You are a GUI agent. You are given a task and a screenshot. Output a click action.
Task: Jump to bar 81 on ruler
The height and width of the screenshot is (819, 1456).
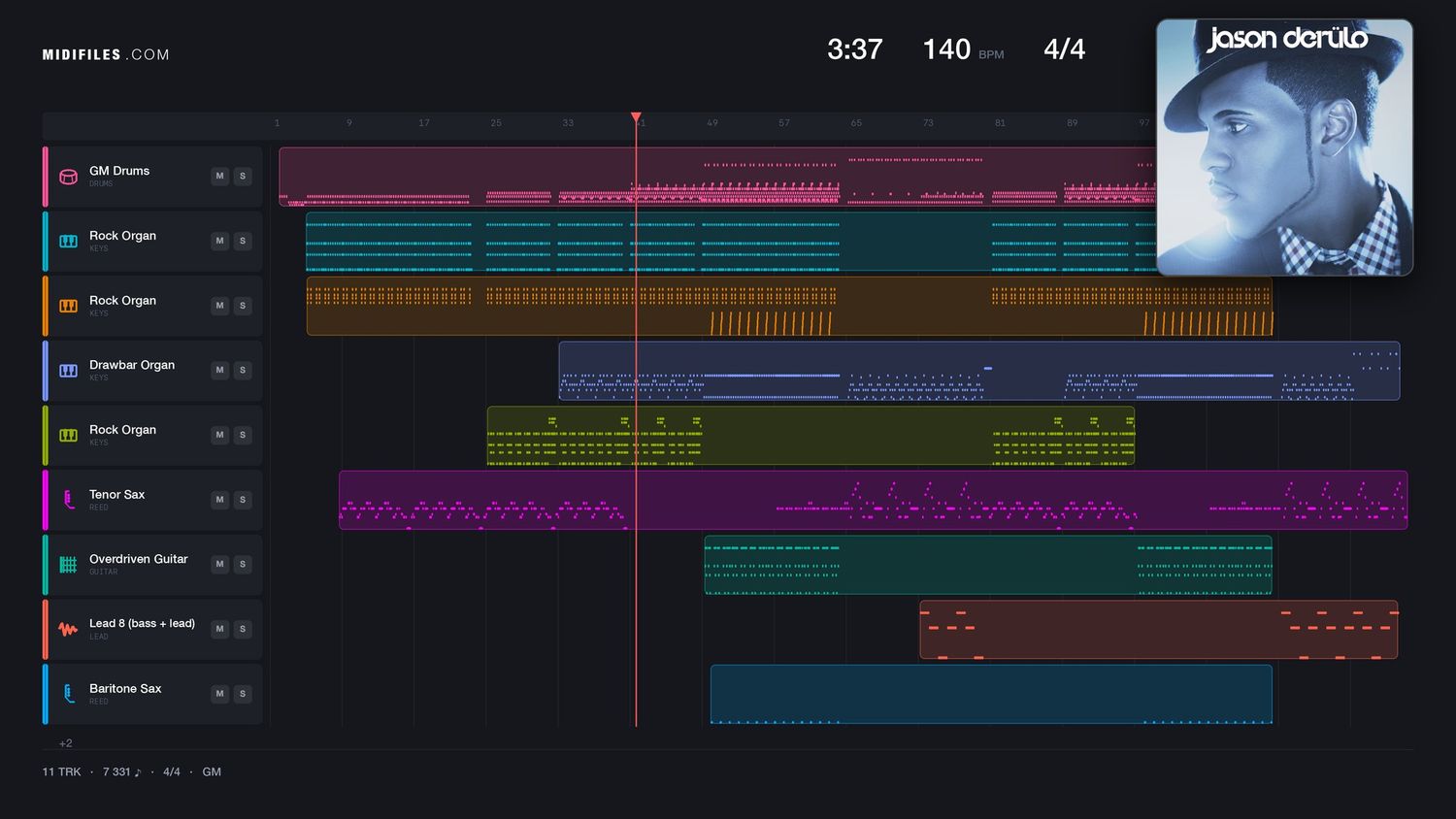point(1000,123)
